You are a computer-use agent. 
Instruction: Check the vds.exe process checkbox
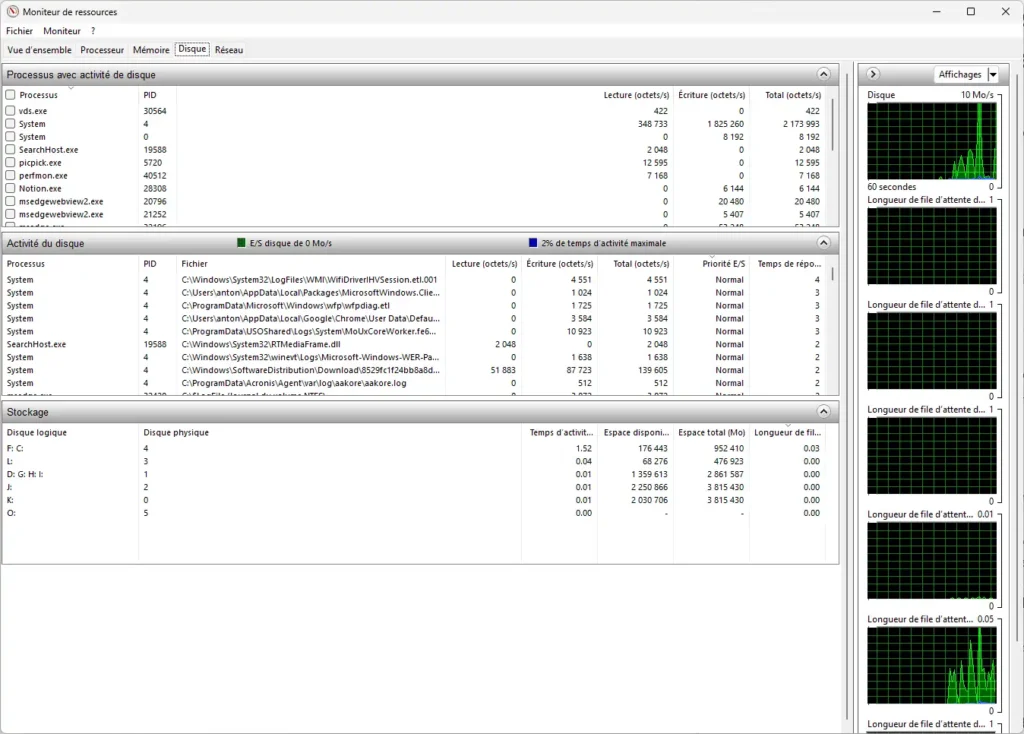pos(10,111)
